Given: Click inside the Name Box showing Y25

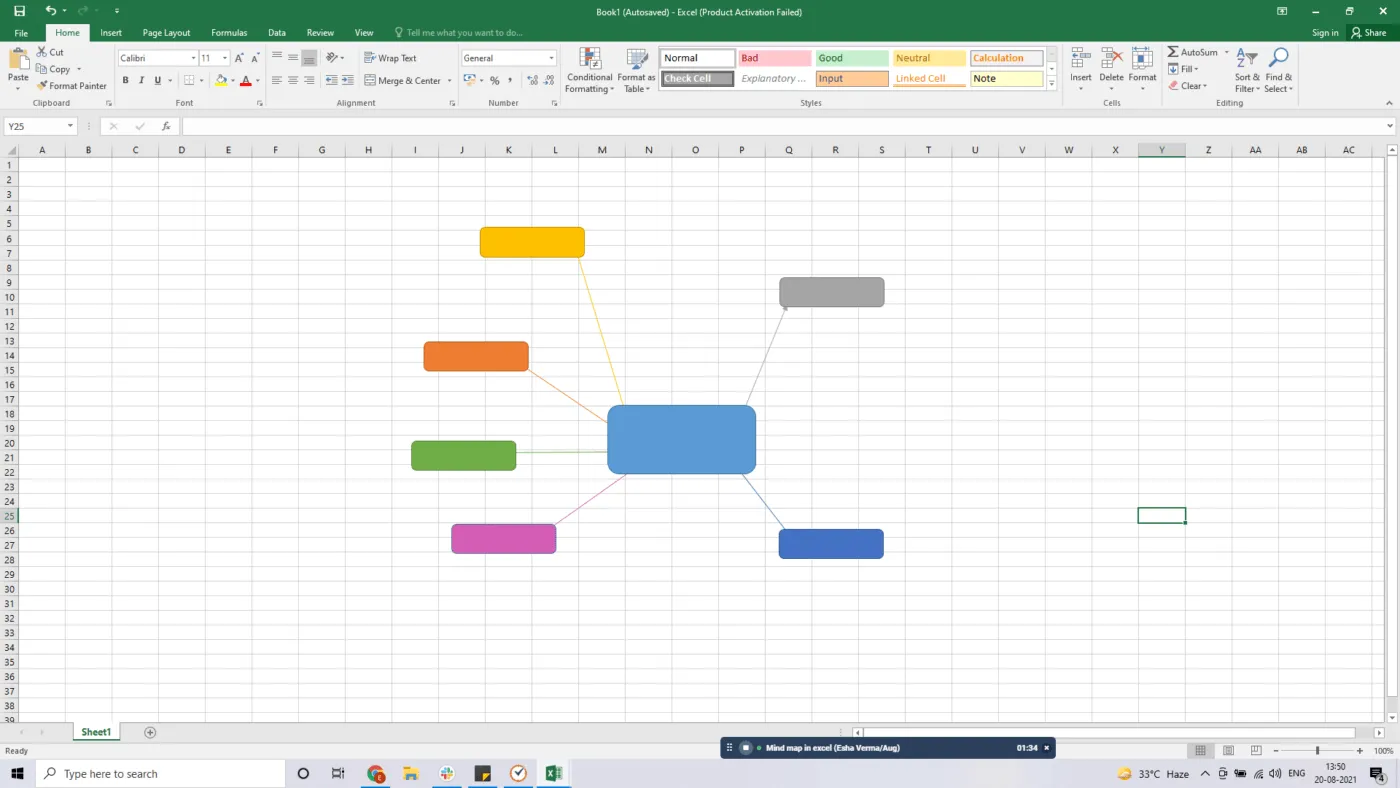Looking at the screenshot, I should [33, 125].
